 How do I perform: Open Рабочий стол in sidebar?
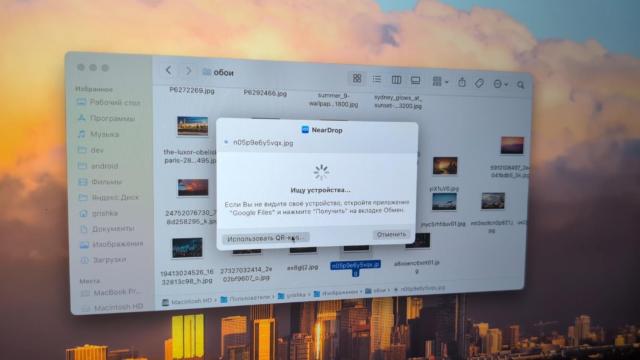(x=109, y=102)
